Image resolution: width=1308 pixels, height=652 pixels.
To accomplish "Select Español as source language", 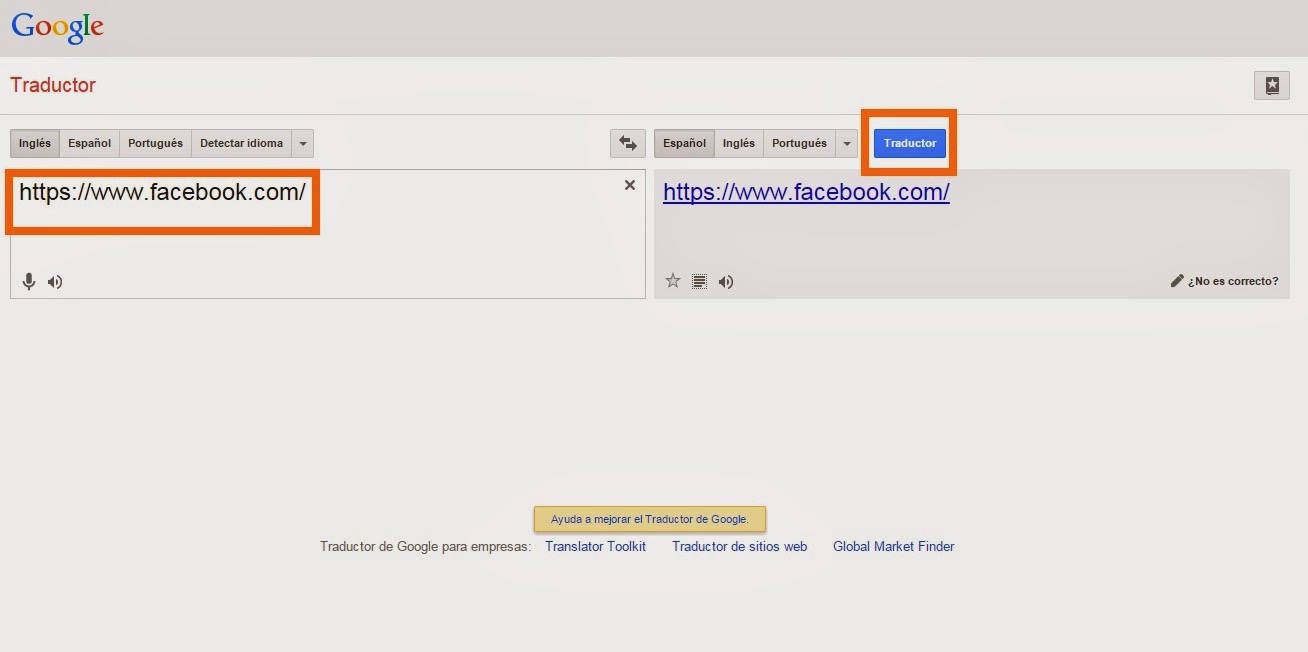I will pos(90,143).
